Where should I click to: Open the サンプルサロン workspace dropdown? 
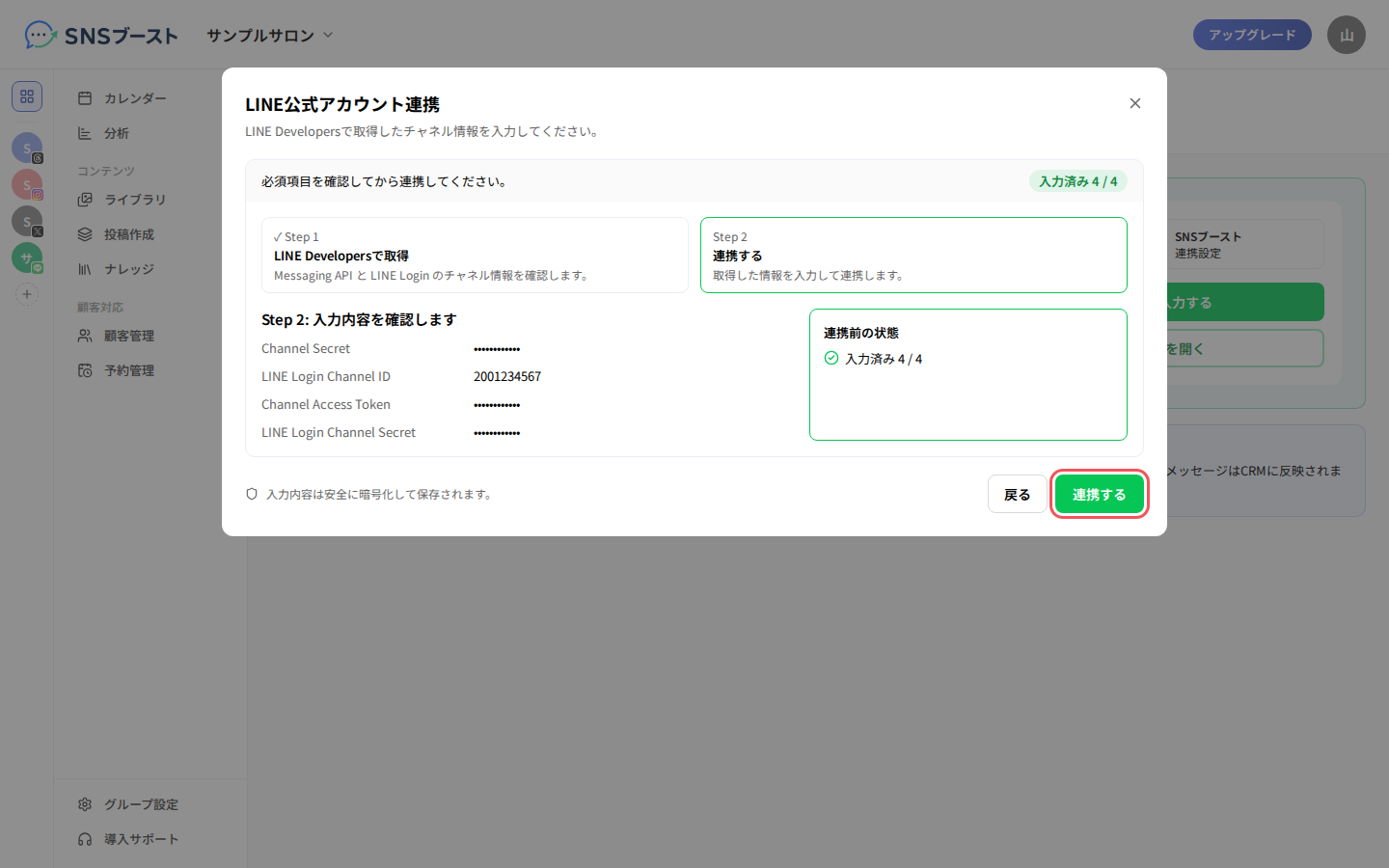tap(270, 35)
